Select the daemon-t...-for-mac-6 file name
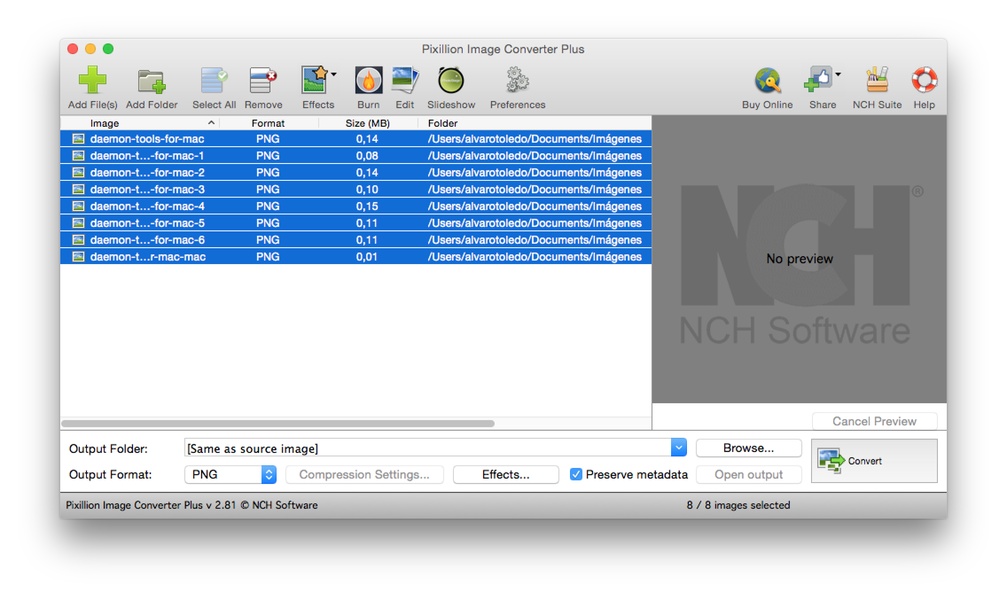The image size is (1007, 600). (x=147, y=240)
